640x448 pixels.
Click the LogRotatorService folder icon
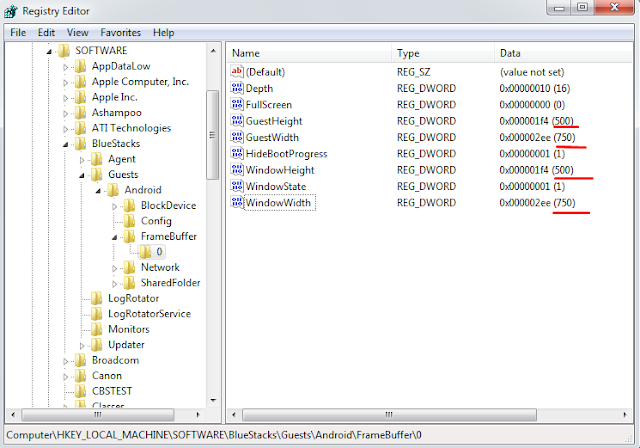(97, 314)
